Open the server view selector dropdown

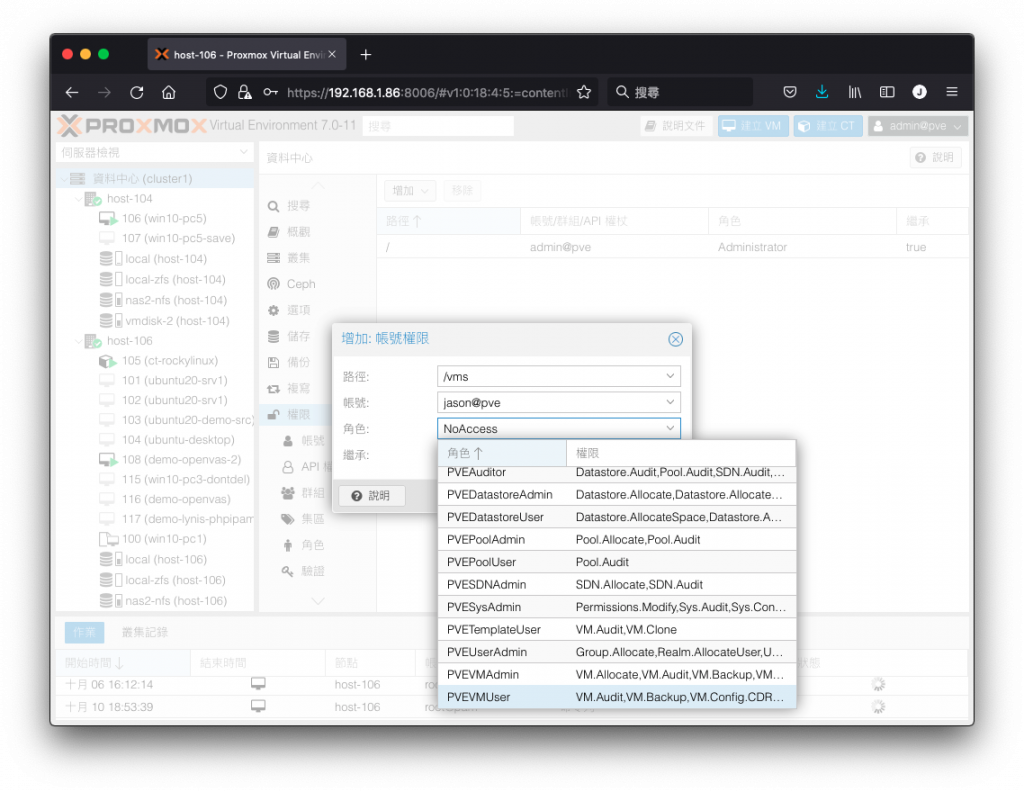point(155,152)
